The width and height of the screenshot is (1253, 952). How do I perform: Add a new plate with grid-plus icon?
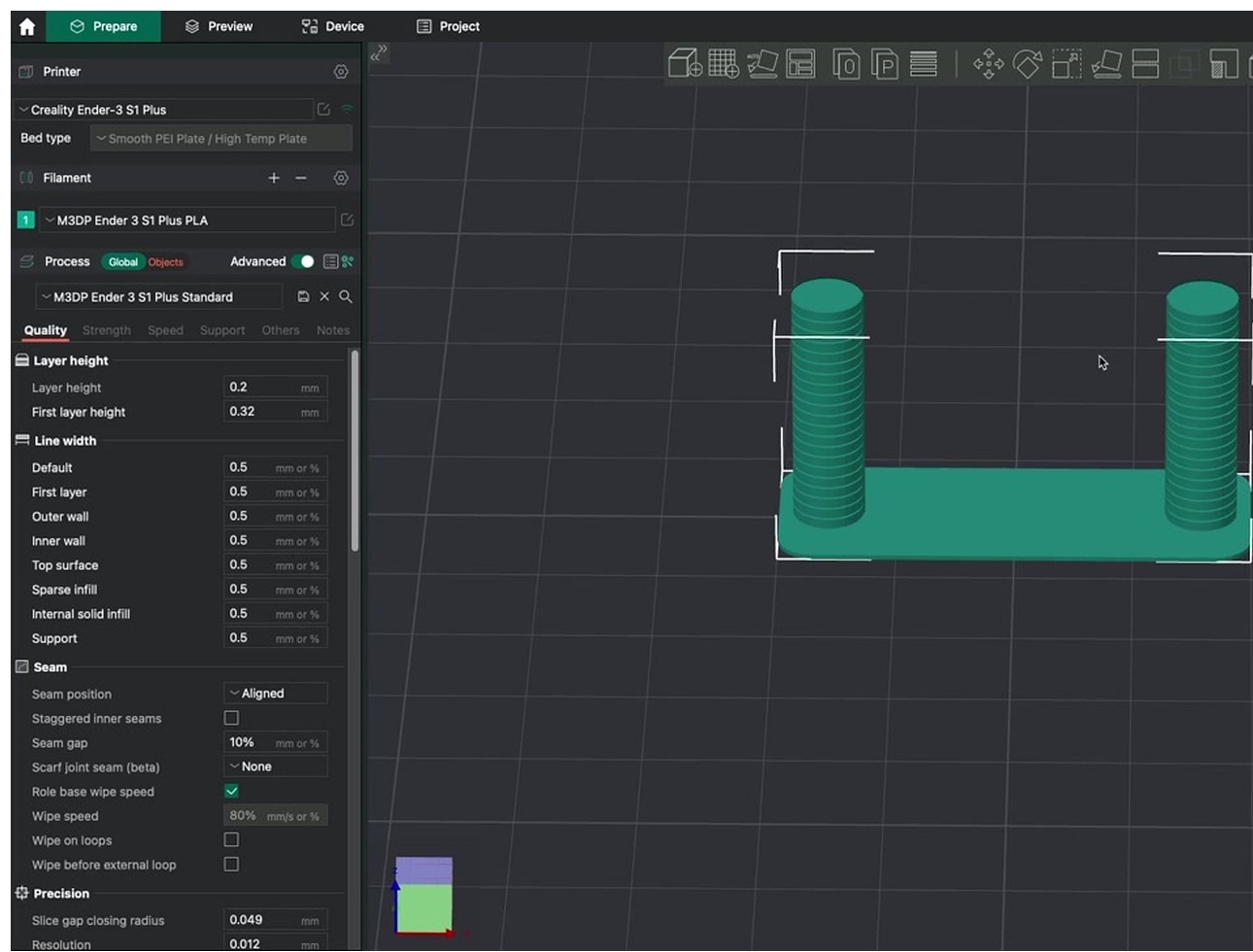click(x=724, y=64)
